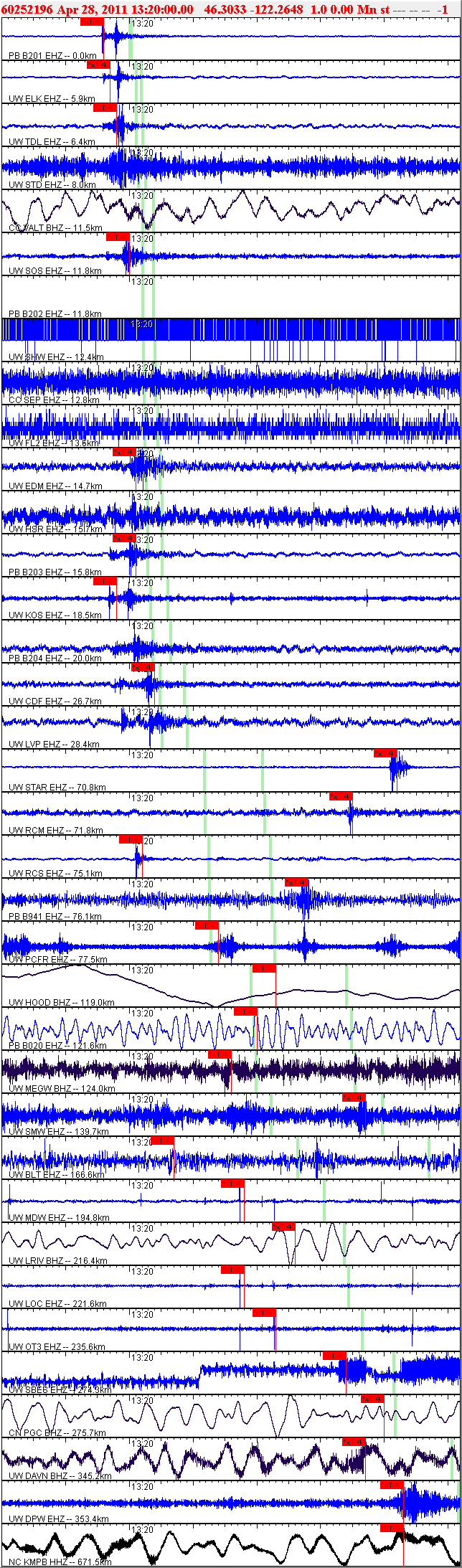Image resolution: width=462 pixels, height=1568 pixels.
Task: Click the red pick marker on PB B020 trace
Action: coord(245,1011)
